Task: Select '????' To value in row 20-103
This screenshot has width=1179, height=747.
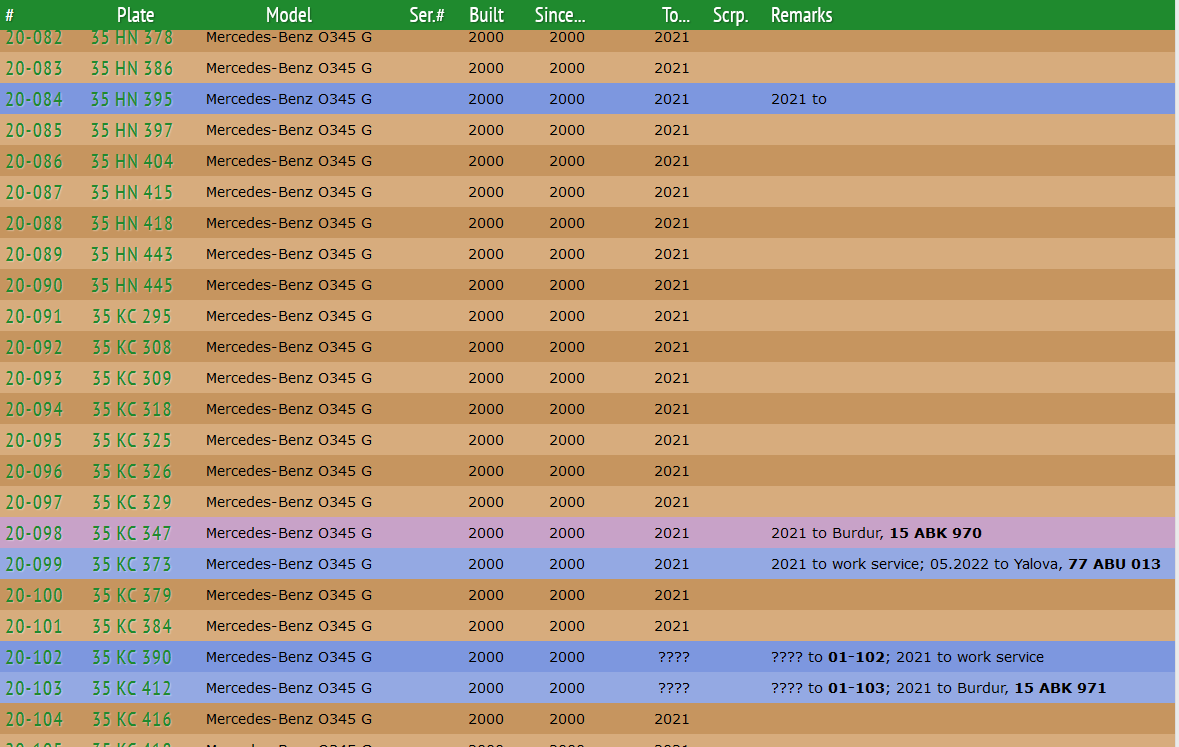Action: pyautogui.click(x=674, y=688)
